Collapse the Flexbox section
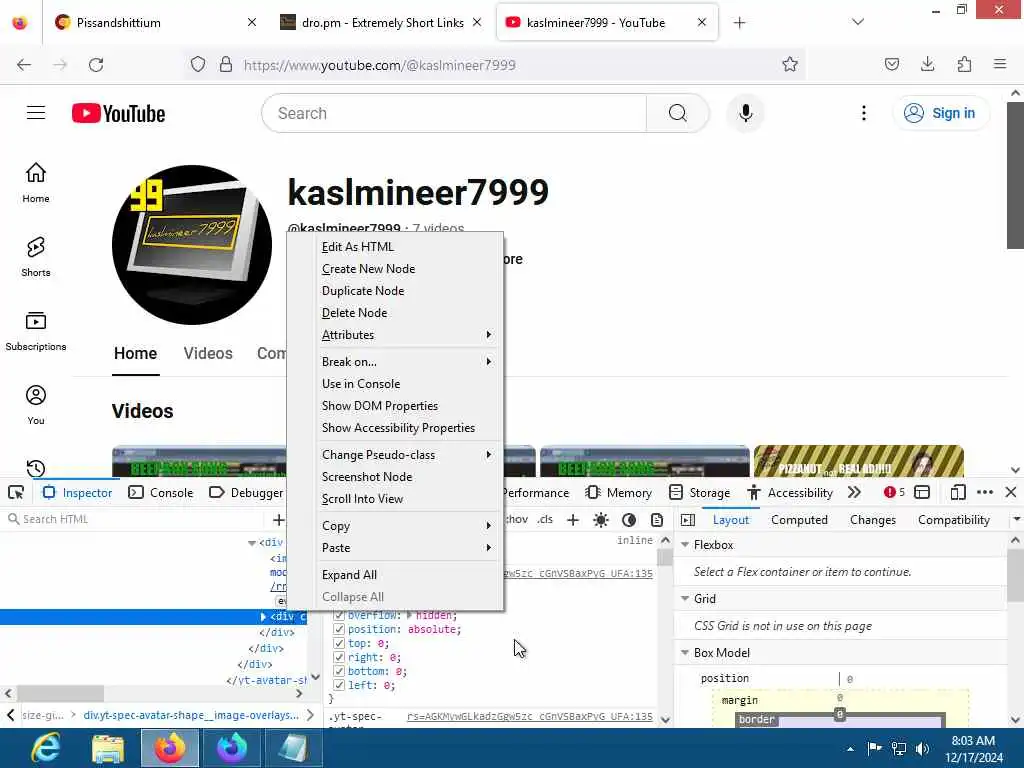Screen dimensions: 1024x768 [685, 545]
